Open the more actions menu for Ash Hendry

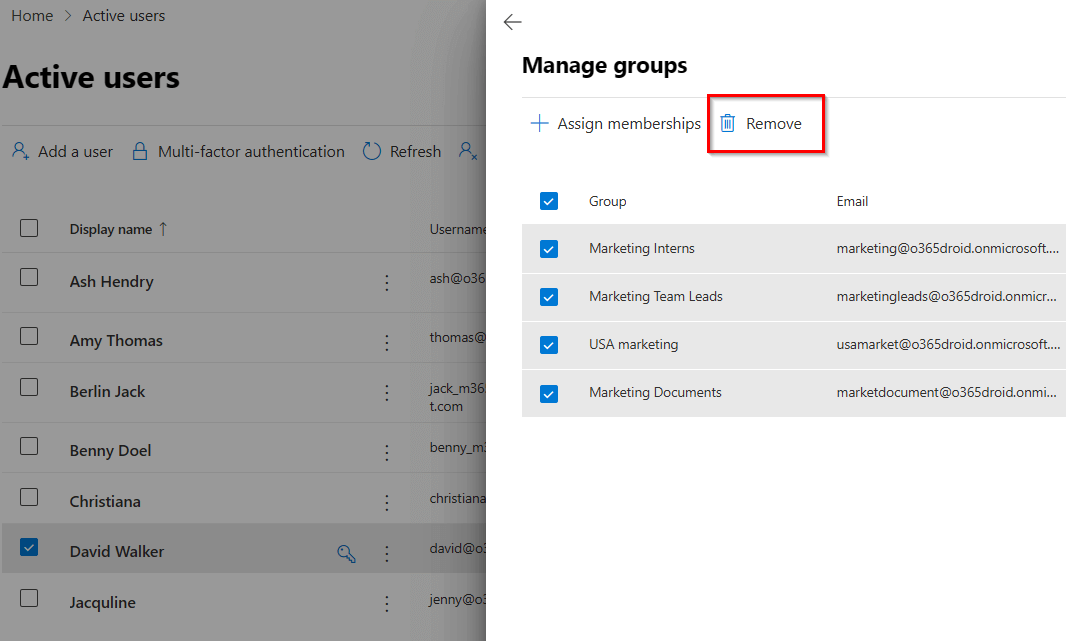(387, 283)
